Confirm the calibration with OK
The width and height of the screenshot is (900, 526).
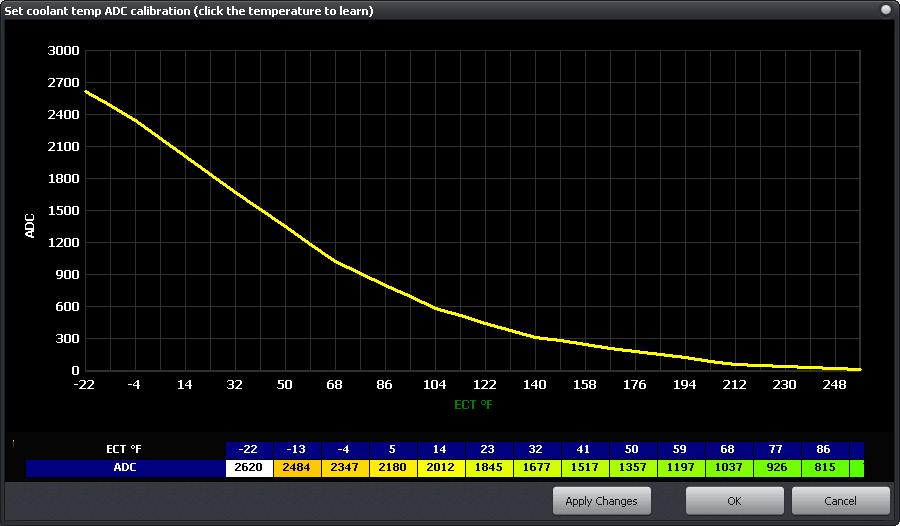click(734, 501)
